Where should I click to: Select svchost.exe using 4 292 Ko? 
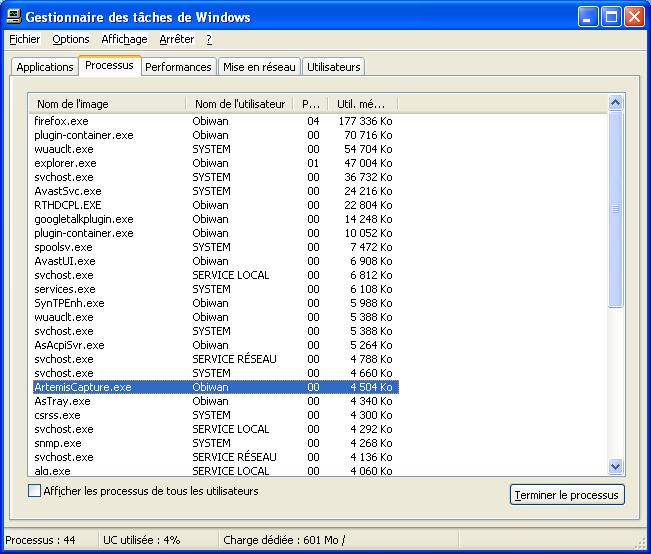coord(216,429)
